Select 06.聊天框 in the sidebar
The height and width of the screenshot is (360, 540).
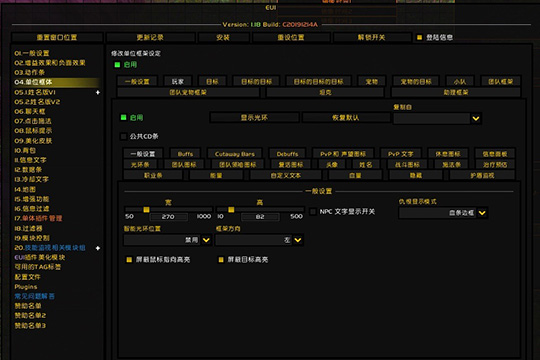pyautogui.click(x=30, y=111)
